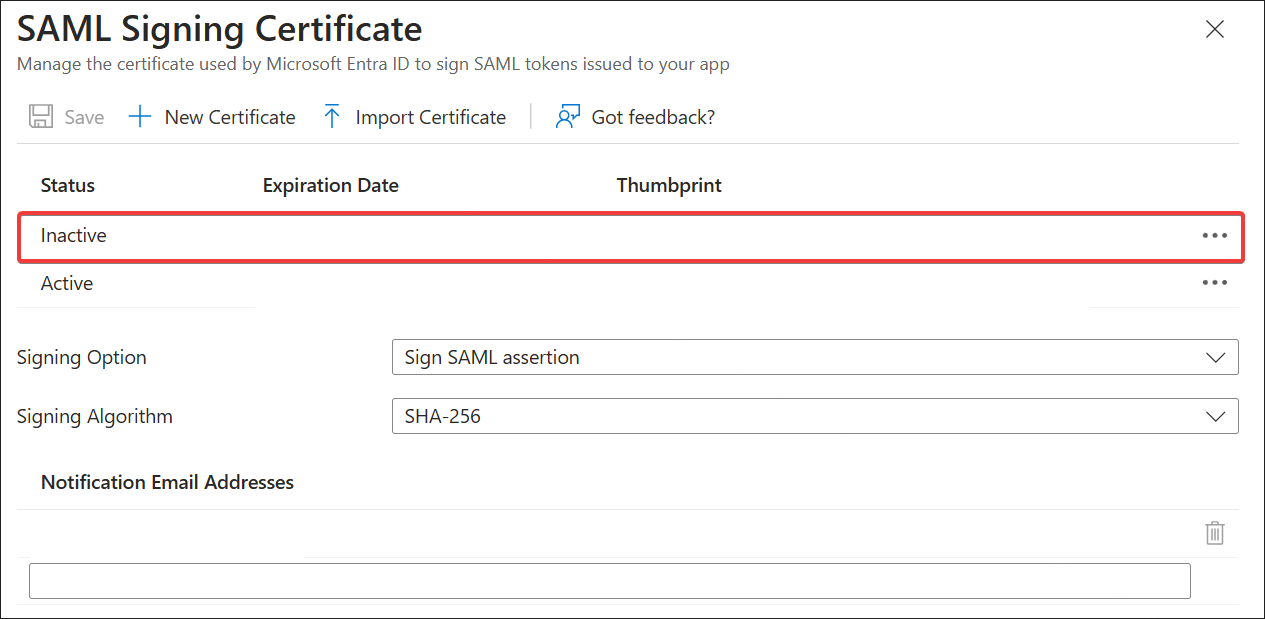The width and height of the screenshot is (1265, 619).
Task: Open the ellipsis menu for the Active certificate
Action: point(1214,283)
